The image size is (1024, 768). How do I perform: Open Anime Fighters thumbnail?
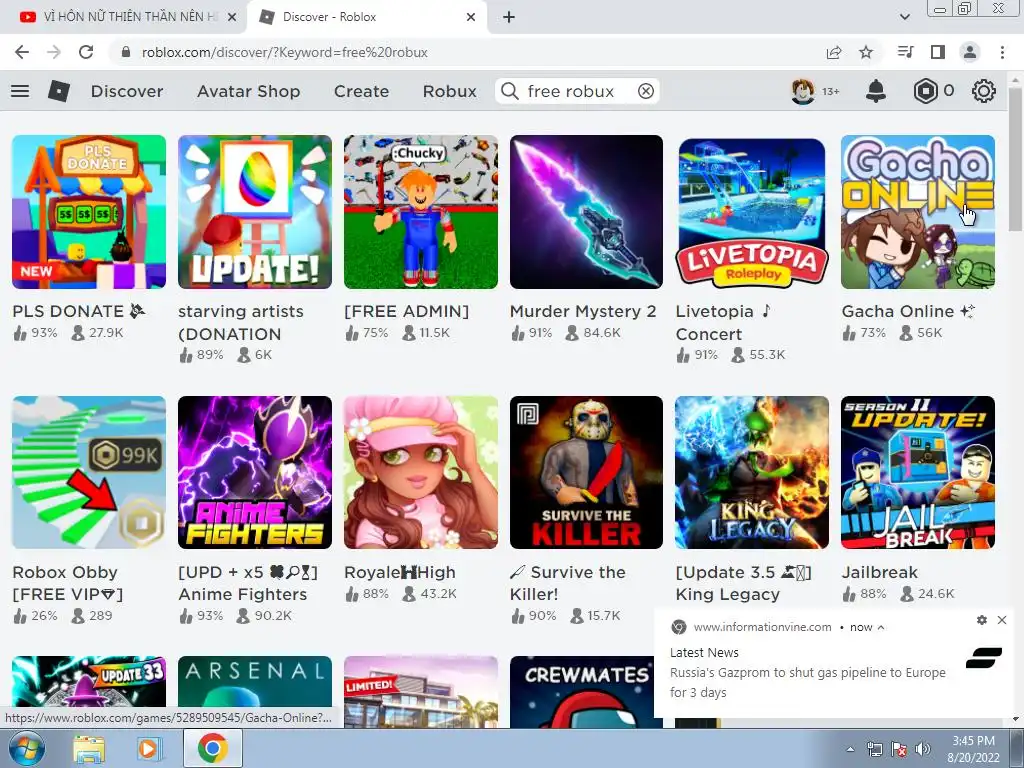[255, 472]
